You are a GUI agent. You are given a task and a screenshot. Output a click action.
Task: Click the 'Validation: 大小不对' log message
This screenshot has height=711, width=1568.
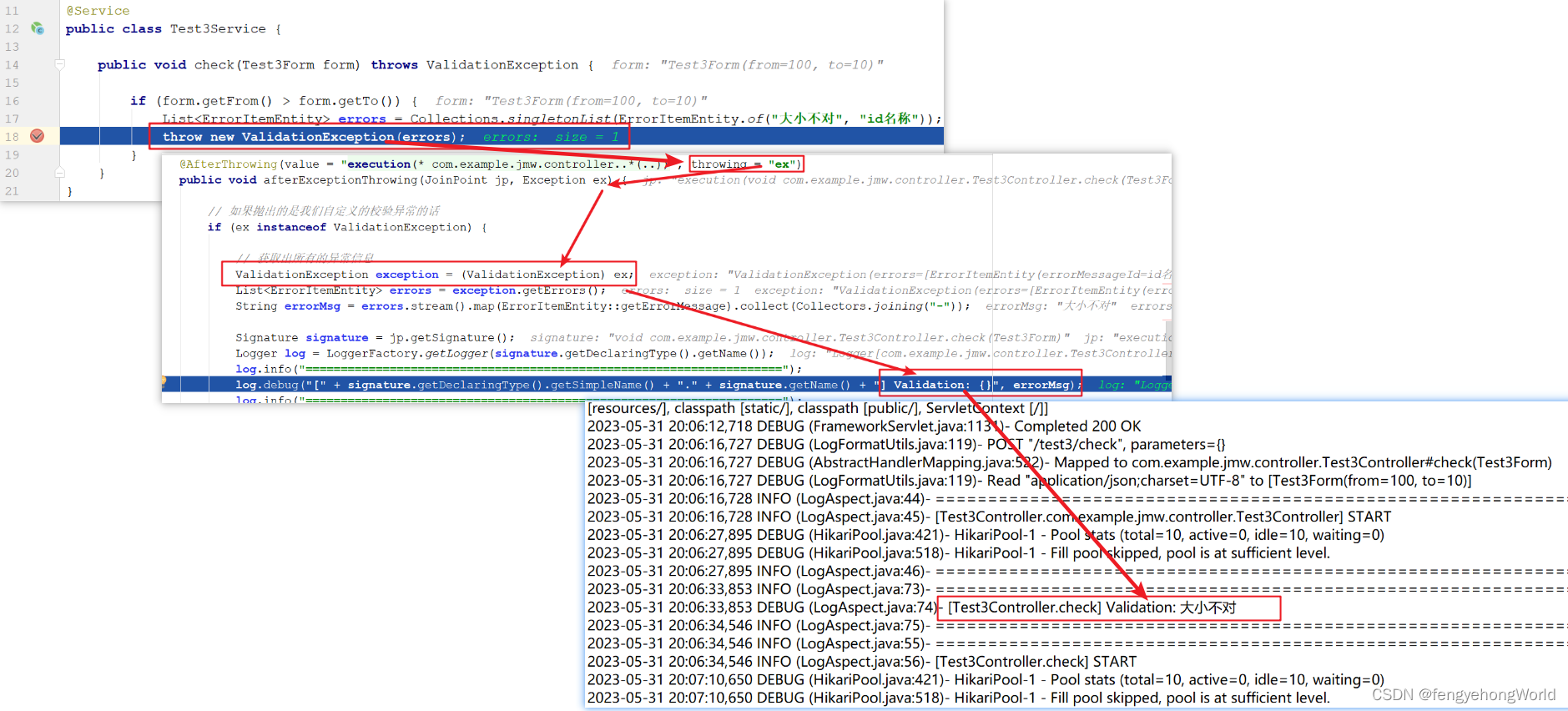point(1092,608)
